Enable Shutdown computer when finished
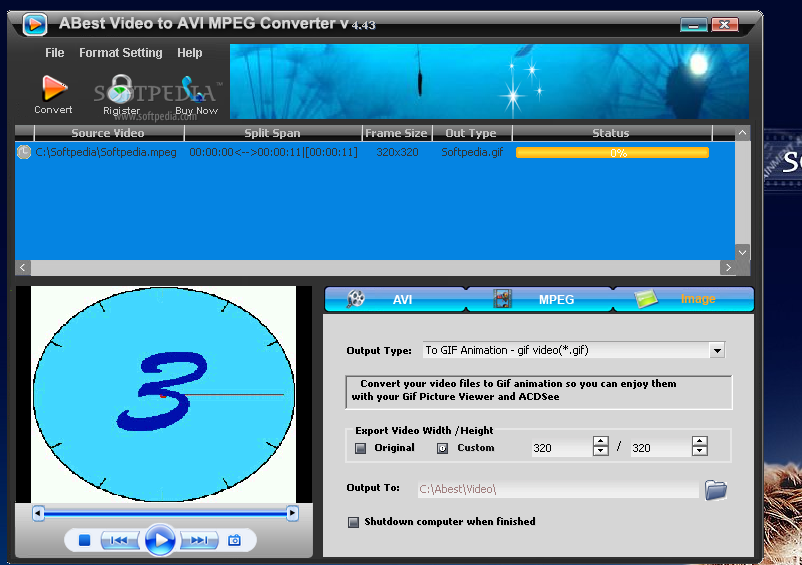Screen dimensions: 802x565 pos(353,522)
